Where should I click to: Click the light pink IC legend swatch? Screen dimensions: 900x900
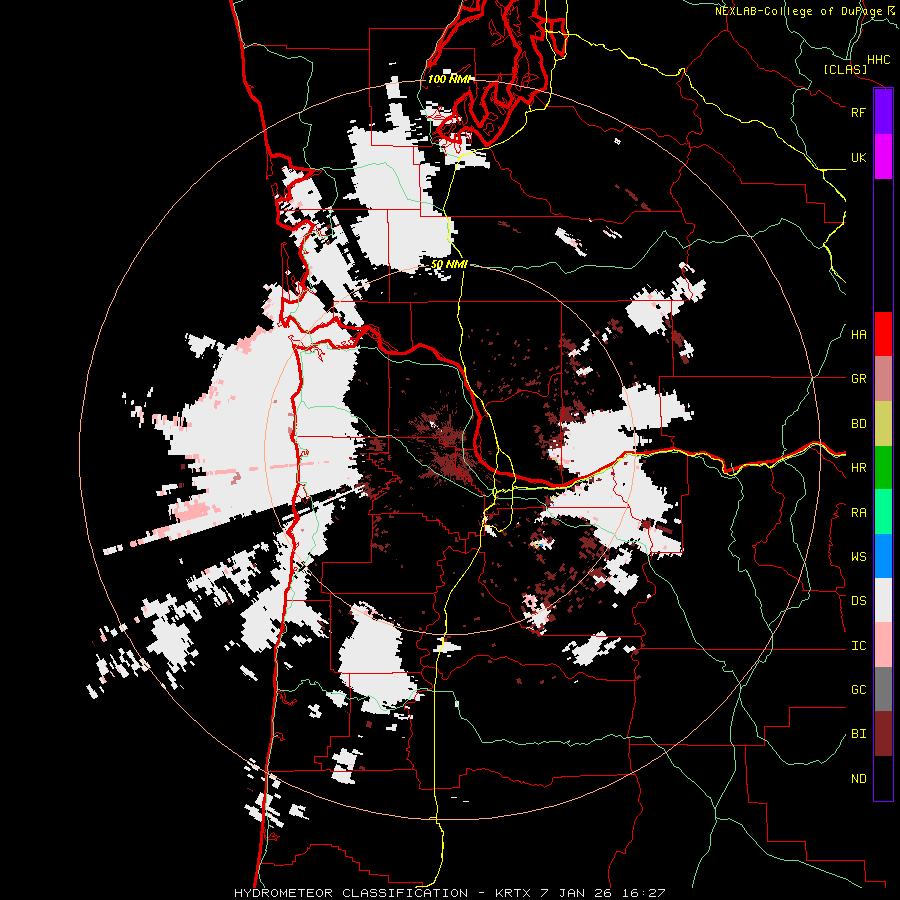click(883, 645)
